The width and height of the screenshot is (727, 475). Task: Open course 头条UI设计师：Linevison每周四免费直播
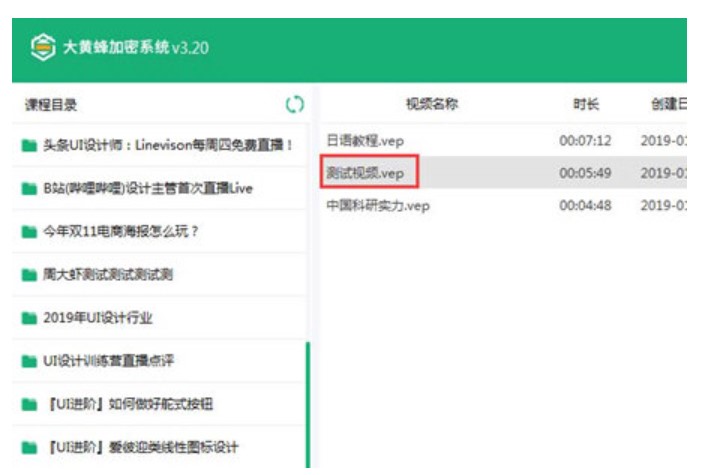click(168, 145)
